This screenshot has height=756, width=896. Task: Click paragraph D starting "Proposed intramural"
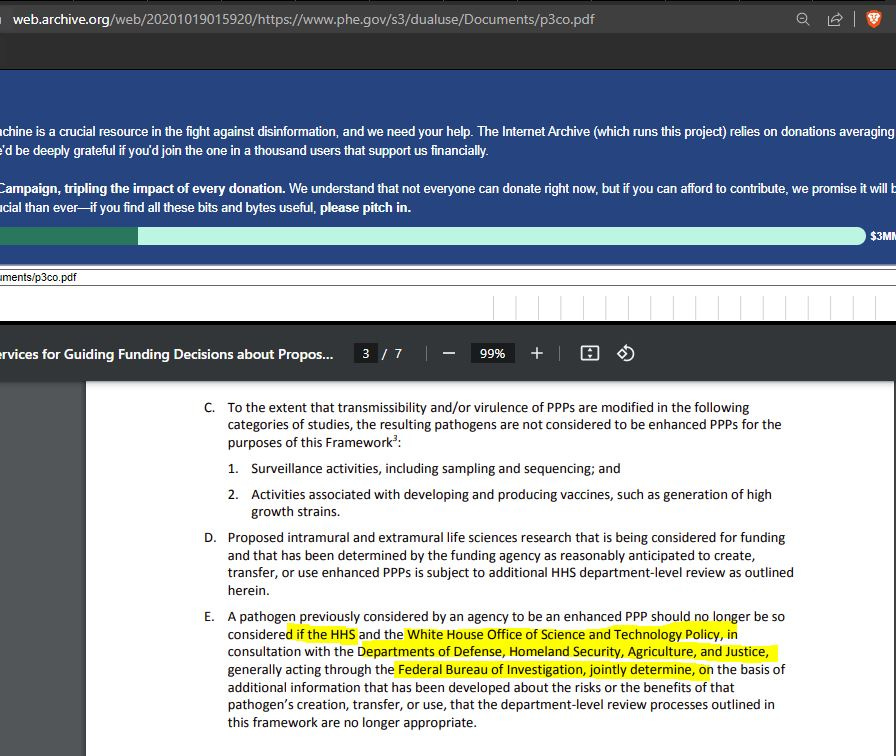coord(510,564)
